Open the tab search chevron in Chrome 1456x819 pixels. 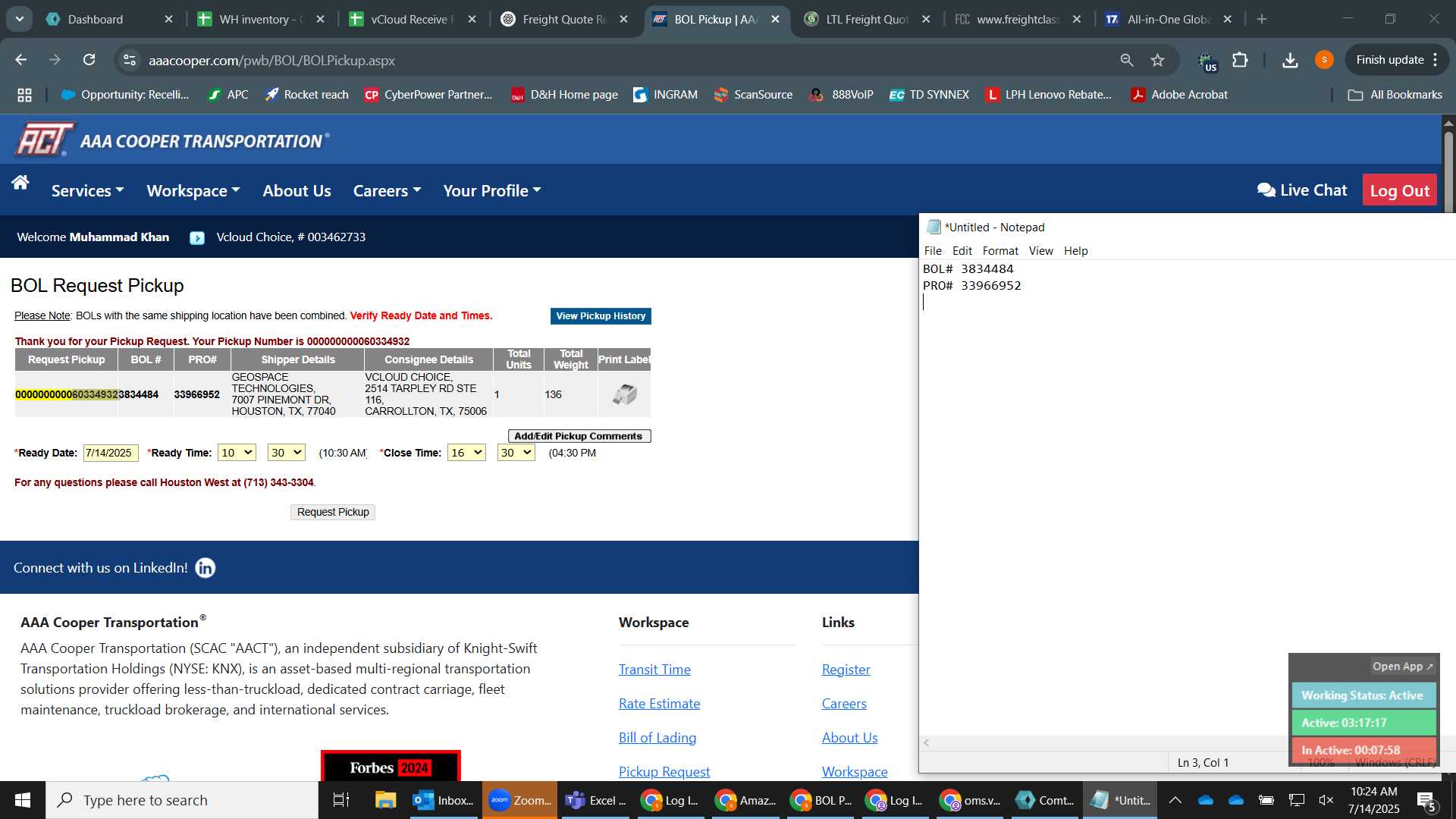pyautogui.click(x=20, y=19)
